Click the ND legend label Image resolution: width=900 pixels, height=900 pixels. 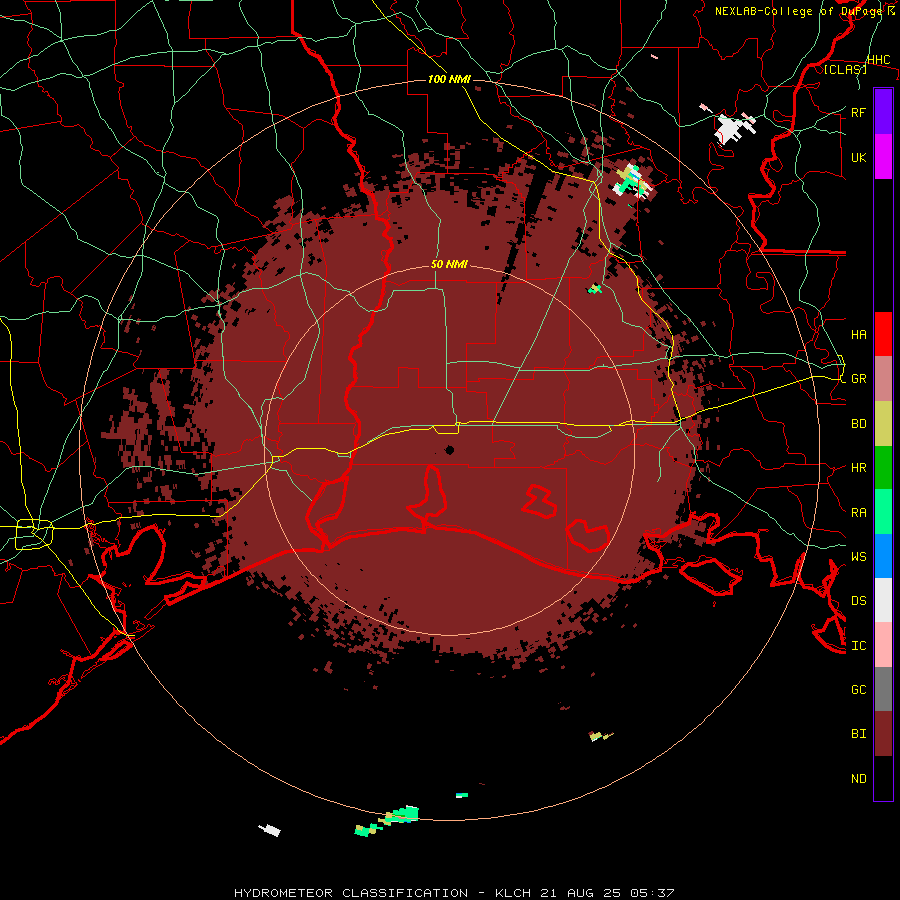click(x=858, y=778)
